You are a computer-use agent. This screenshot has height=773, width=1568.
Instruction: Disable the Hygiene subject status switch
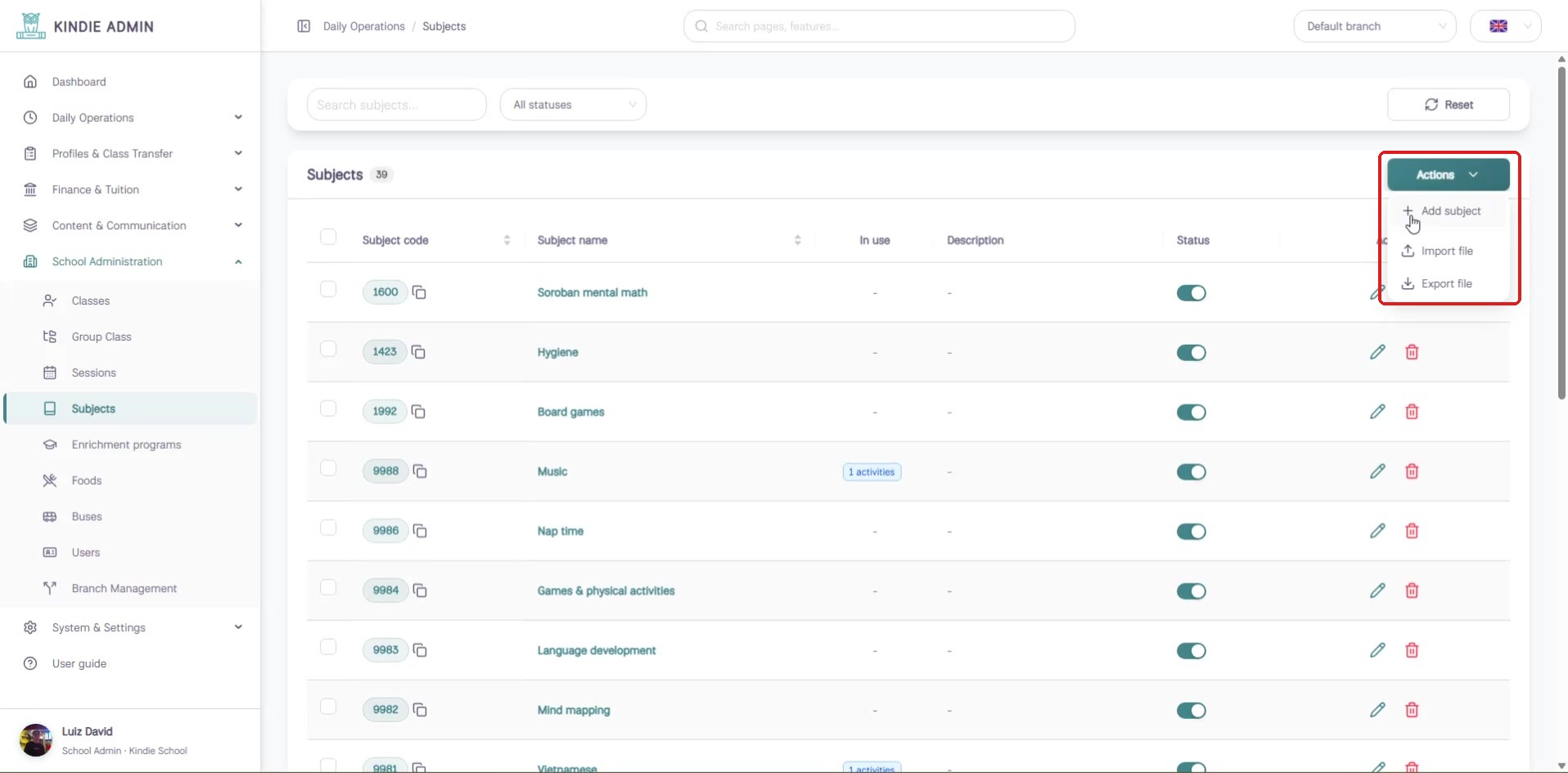(1191, 353)
